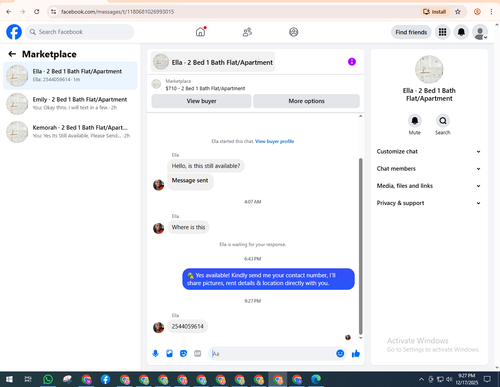Screen dimensions: 500x387
Task: Open the Windows Start menu
Action: 9,379
